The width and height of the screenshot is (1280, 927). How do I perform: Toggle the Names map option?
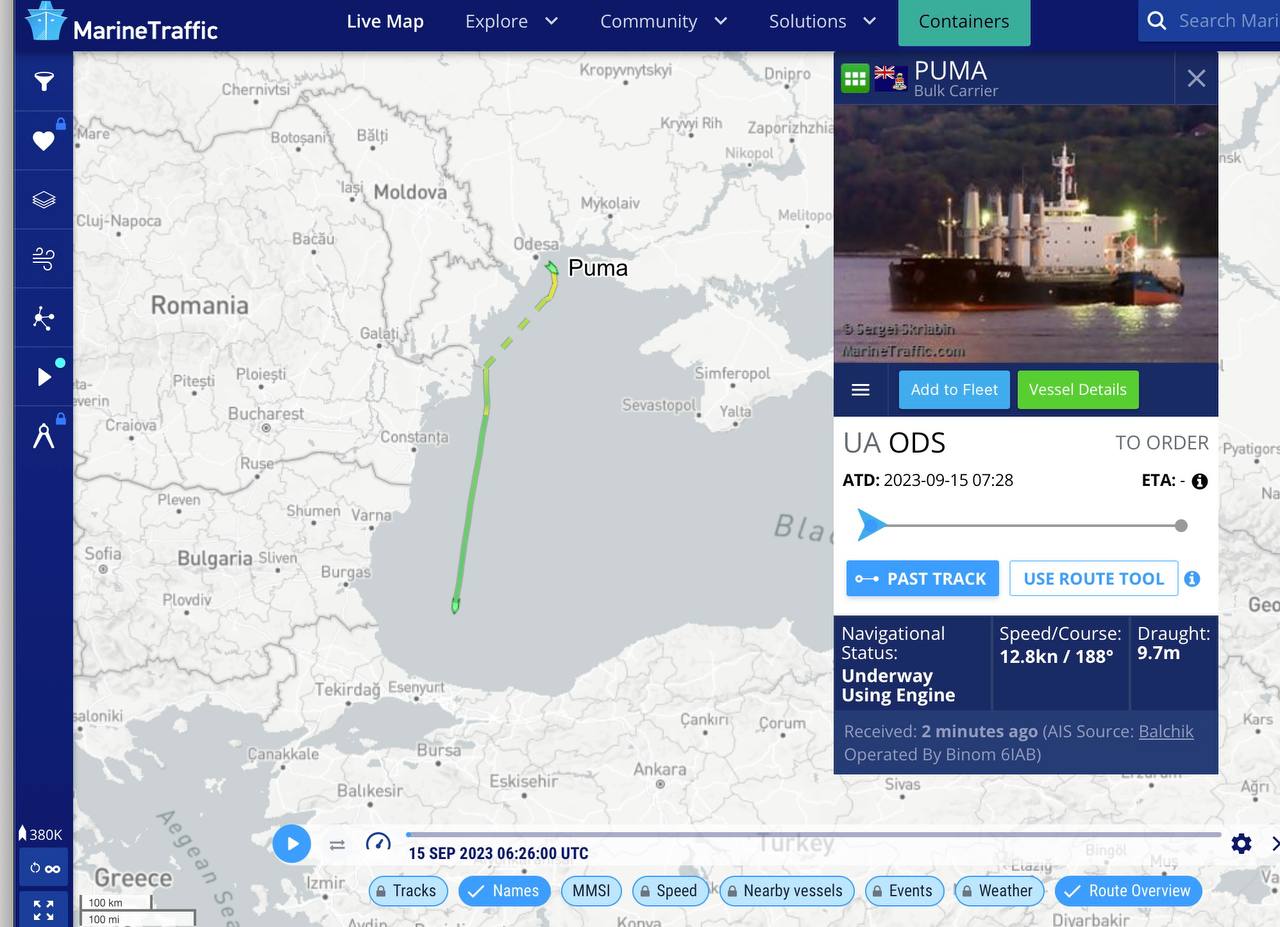tap(504, 891)
